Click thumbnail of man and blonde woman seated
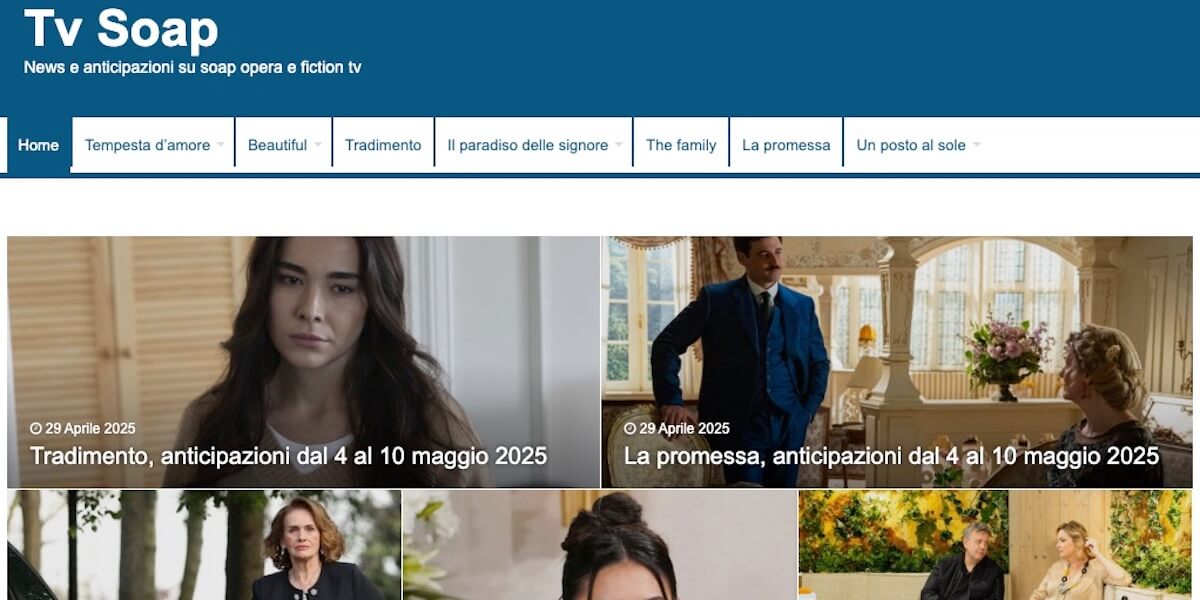This screenshot has width=1200, height=600. click(x=996, y=545)
